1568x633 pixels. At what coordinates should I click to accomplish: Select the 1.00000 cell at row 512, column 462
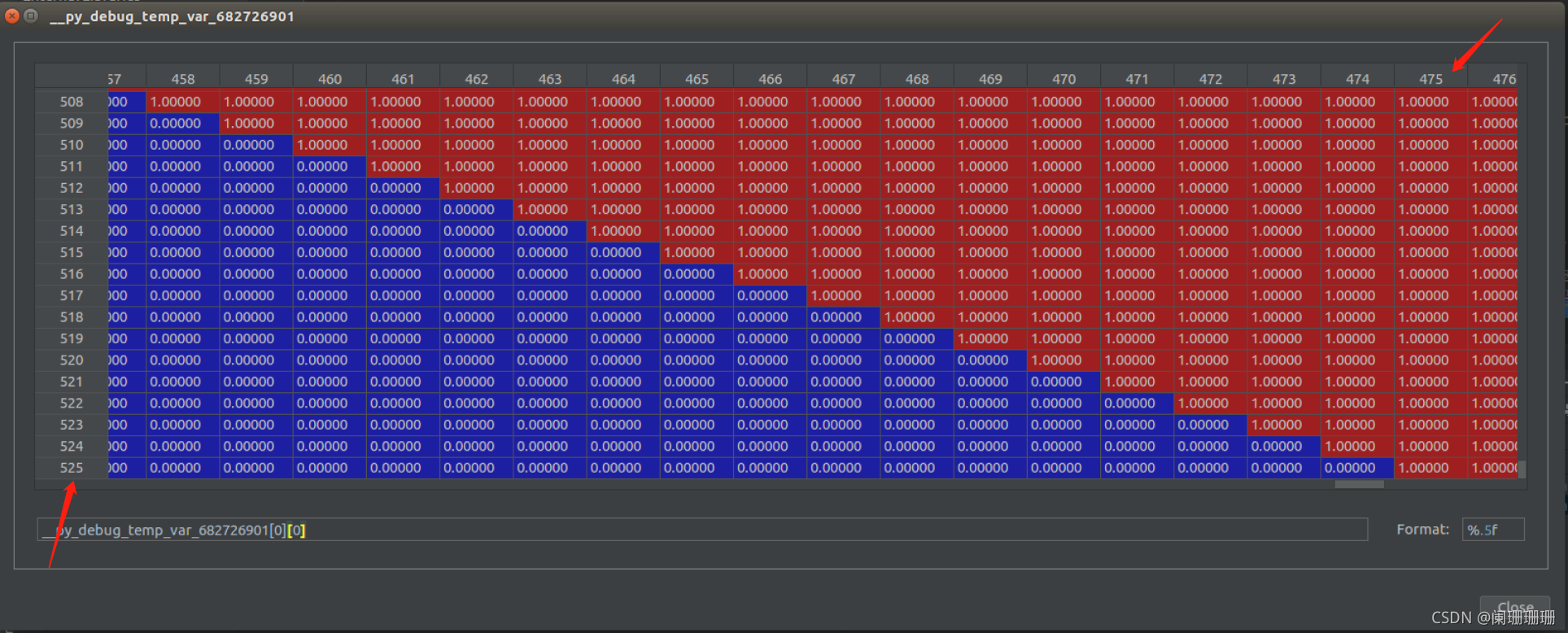[x=477, y=188]
